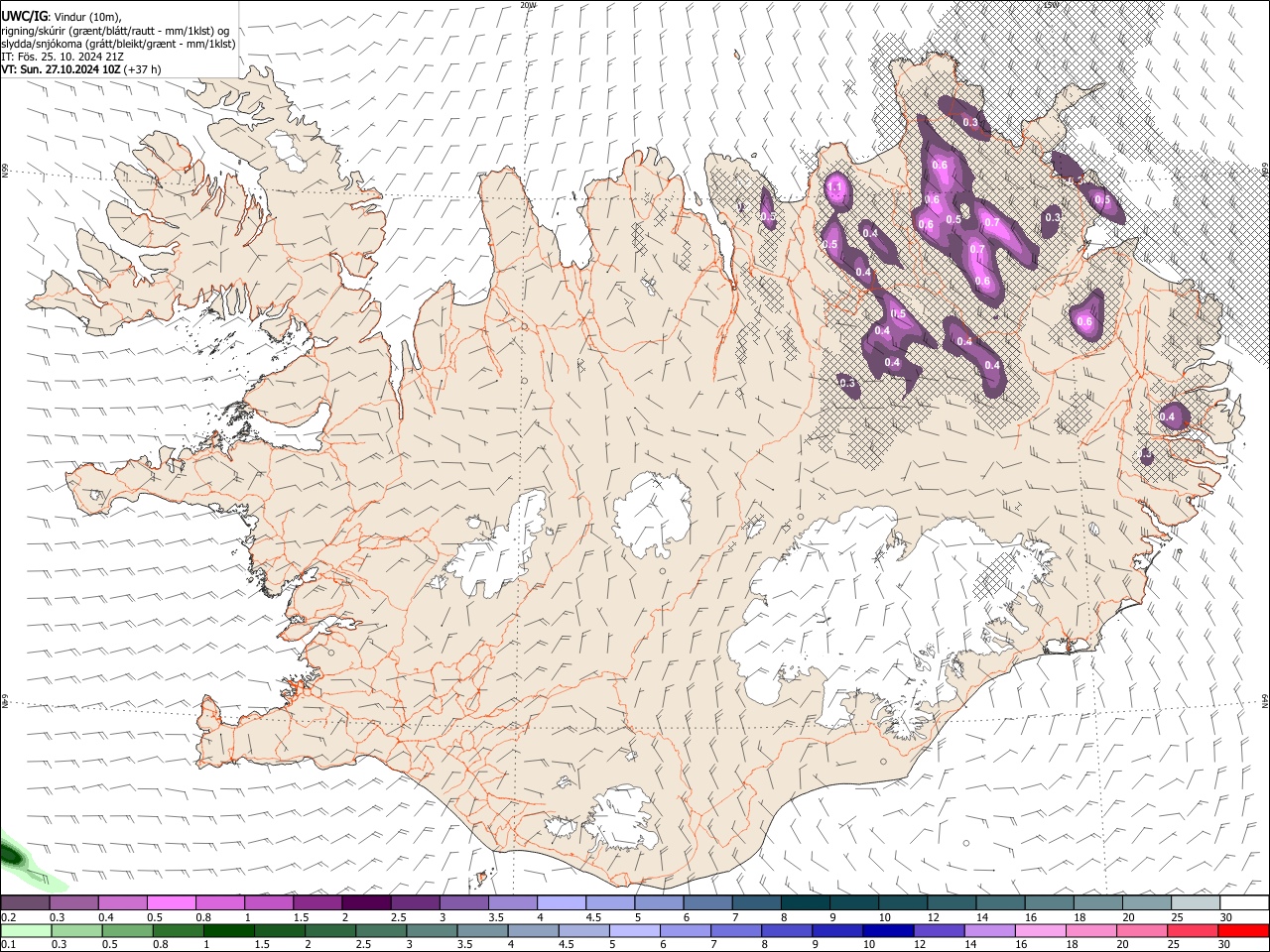
Task: Click the rain legend swatch labeled 20
Action: click(1141, 930)
